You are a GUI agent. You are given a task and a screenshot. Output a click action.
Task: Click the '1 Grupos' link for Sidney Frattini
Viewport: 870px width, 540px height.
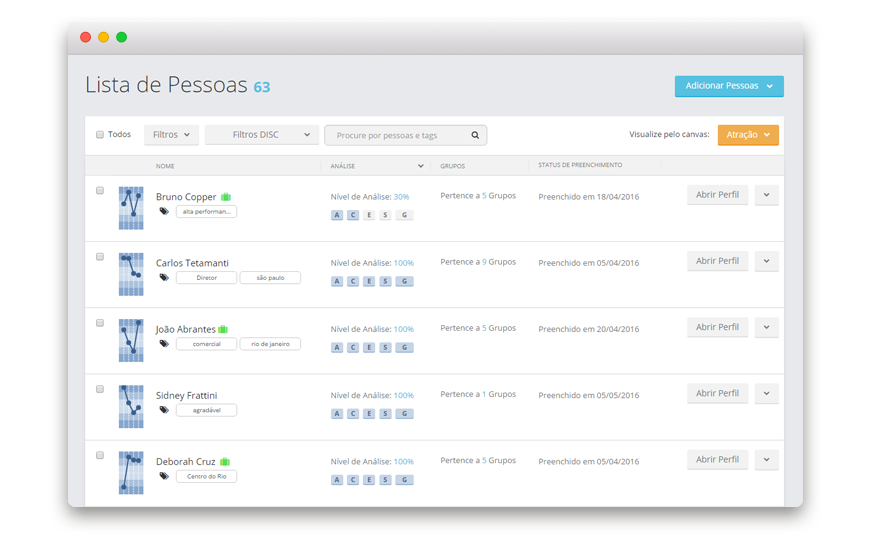click(499, 394)
